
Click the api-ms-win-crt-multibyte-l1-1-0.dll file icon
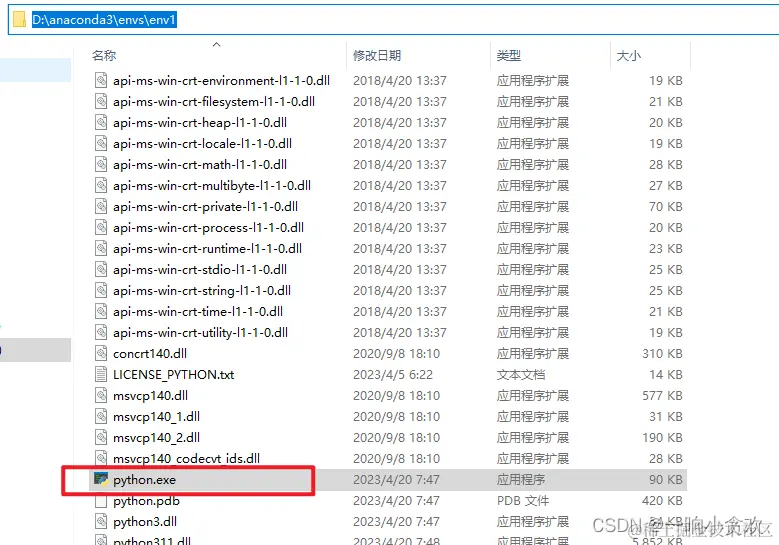tap(101, 185)
